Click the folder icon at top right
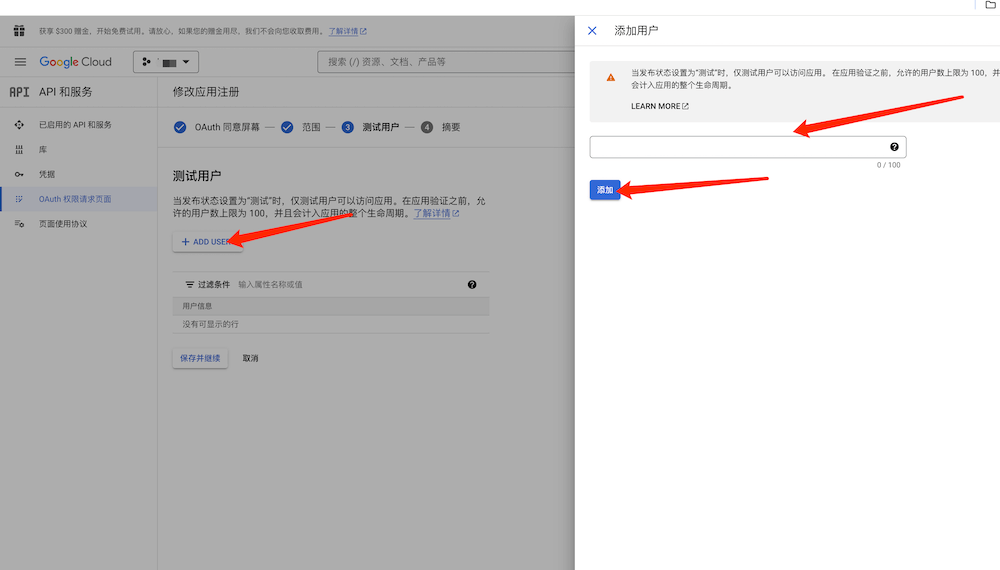Image resolution: width=1000 pixels, height=570 pixels. (x=990, y=5)
